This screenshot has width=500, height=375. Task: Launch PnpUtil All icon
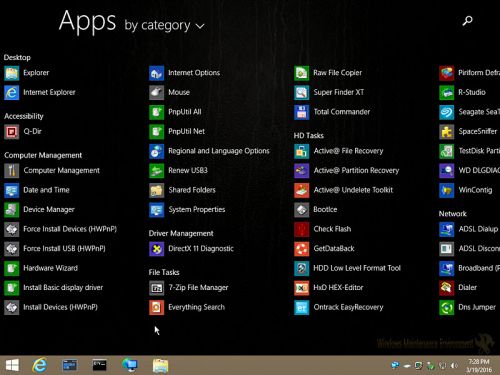(157, 112)
